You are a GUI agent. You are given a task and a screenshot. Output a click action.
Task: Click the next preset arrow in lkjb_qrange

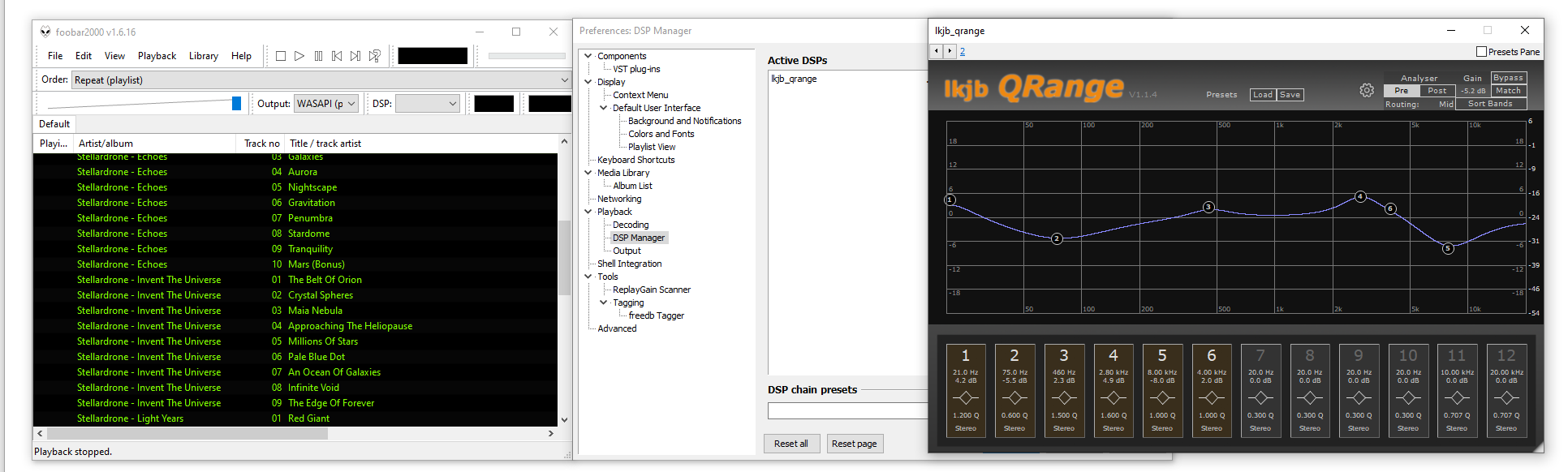[x=949, y=51]
